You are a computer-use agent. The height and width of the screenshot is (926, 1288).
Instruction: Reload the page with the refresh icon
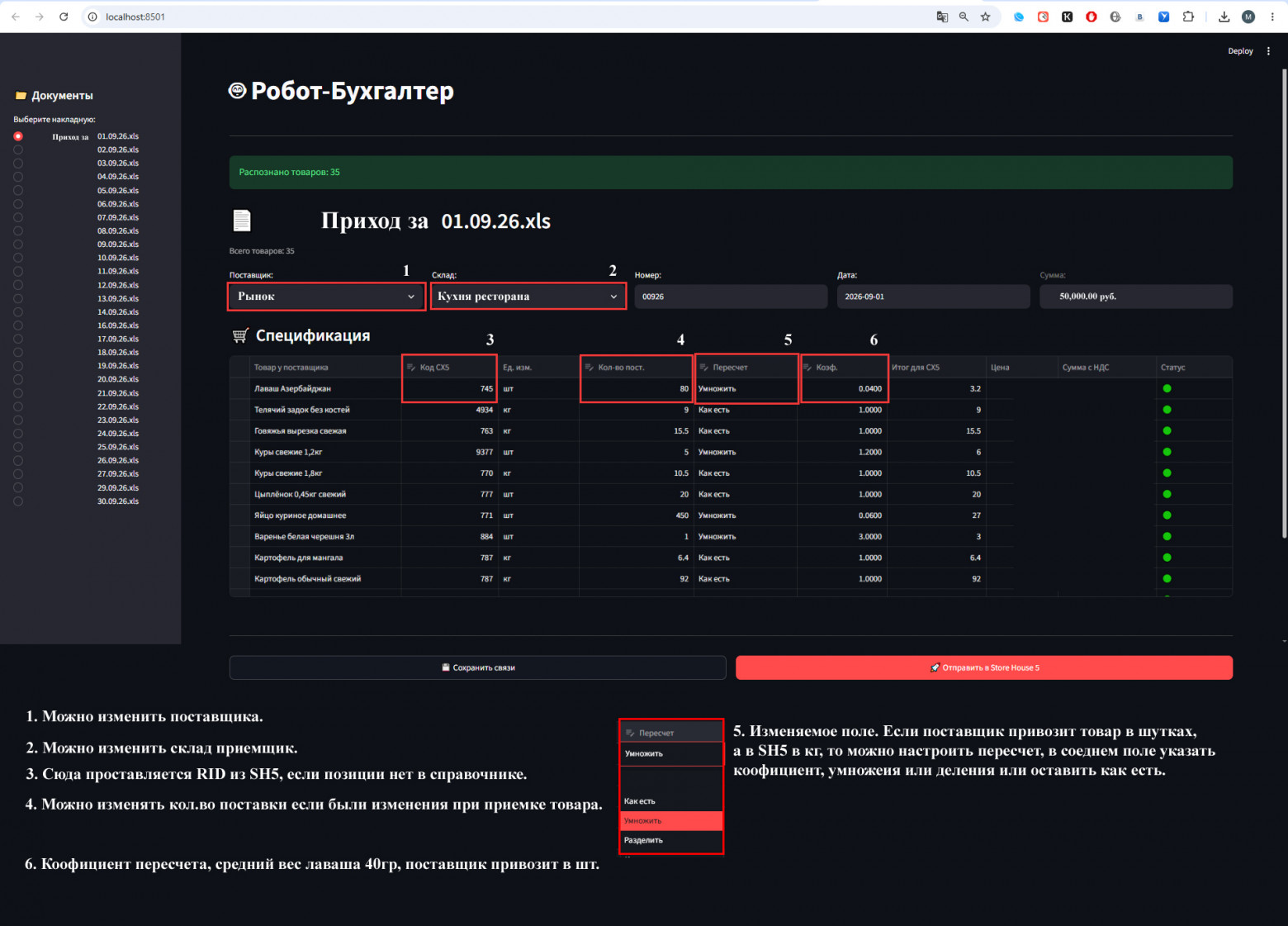64,17
